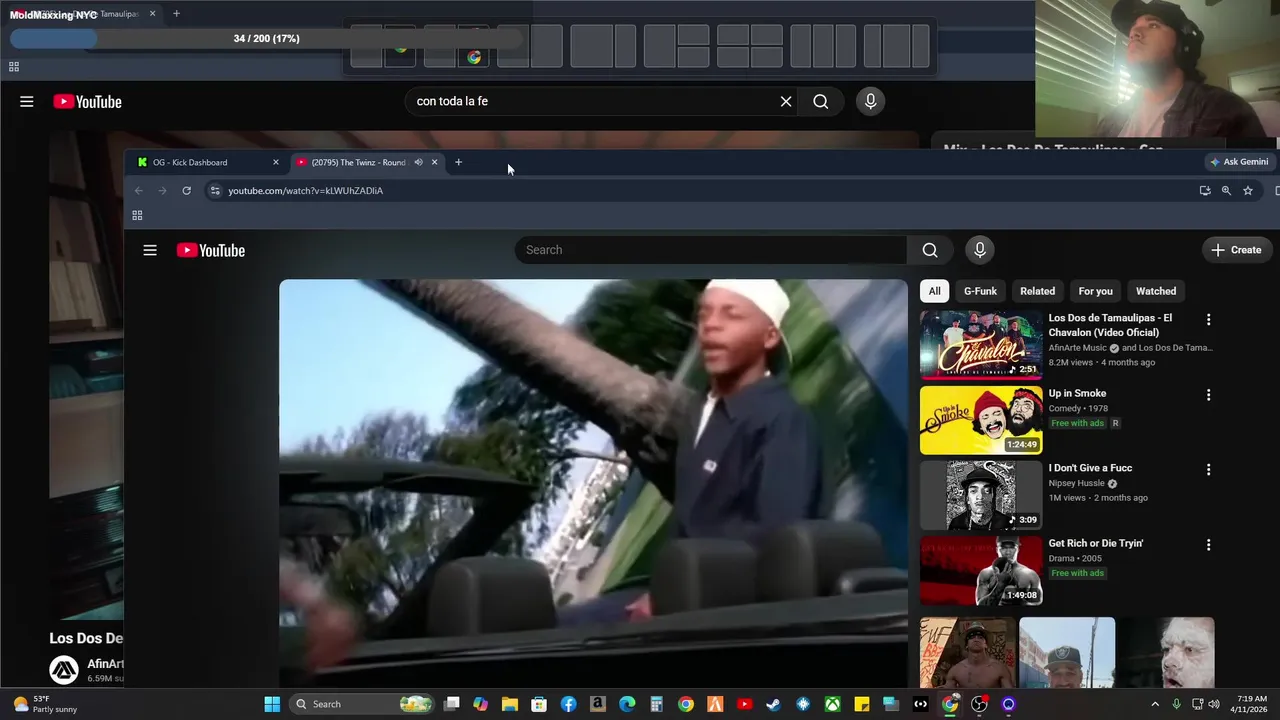Open more options for Up in Smoke
1280x720 pixels.
1208,395
